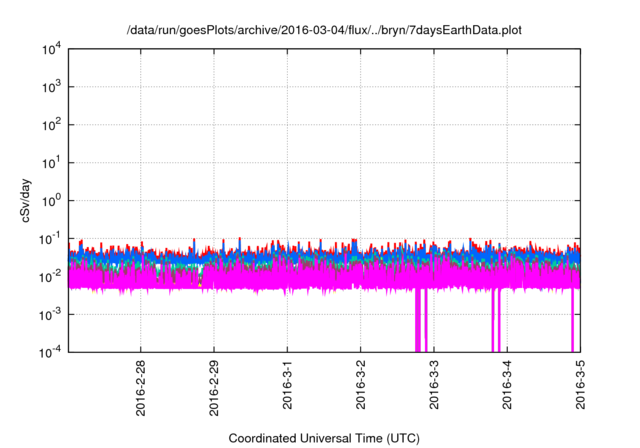This screenshot has height=448, width=640.
Task: Click the 2016-3-3 date label
Action: [x=434, y=385]
